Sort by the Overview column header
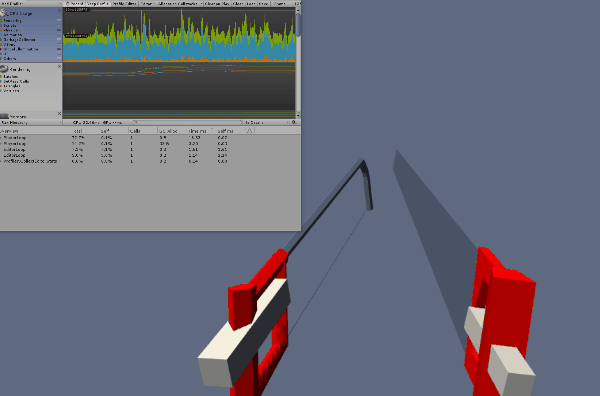The width and height of the screenshot is (600, 396). (34, 131)
